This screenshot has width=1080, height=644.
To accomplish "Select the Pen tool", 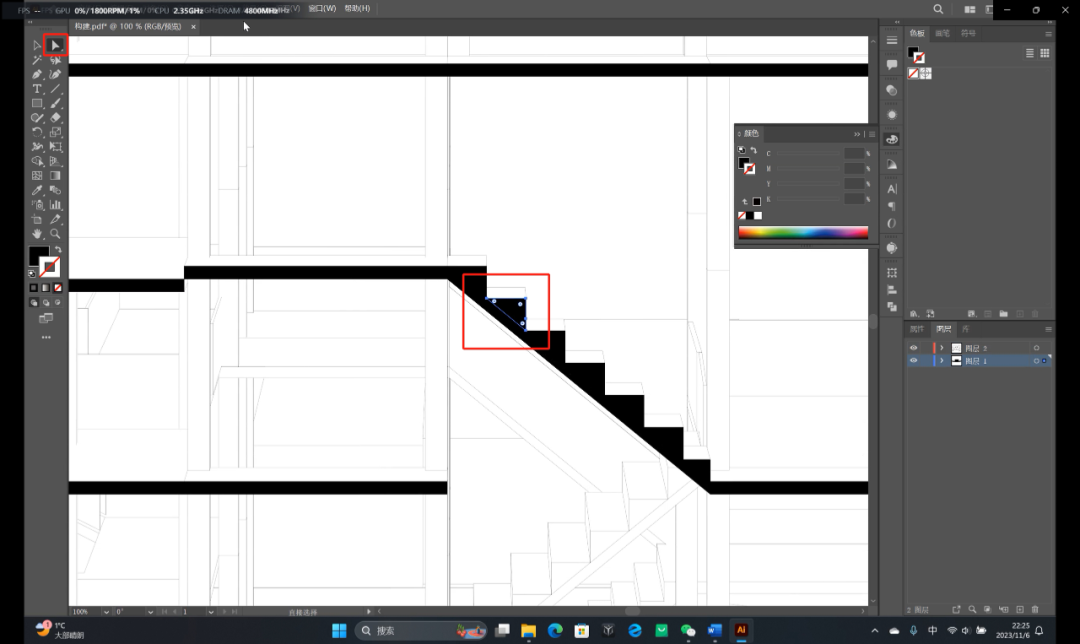I will [x=37, y=74].
